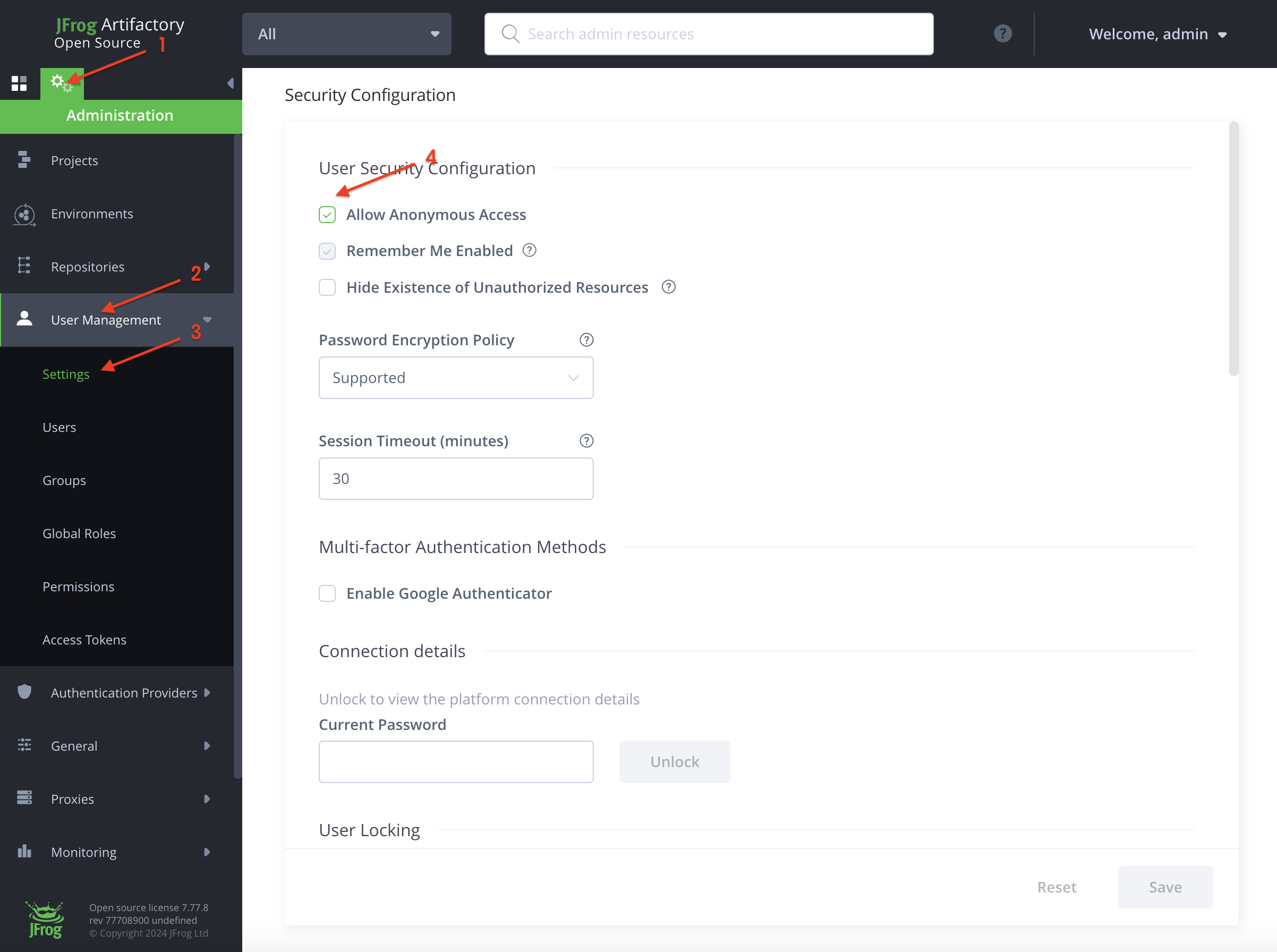Click the search magnifier icon
This screenshot has width=1277, height=952.
pyautogui.click(x=510, y=33)
